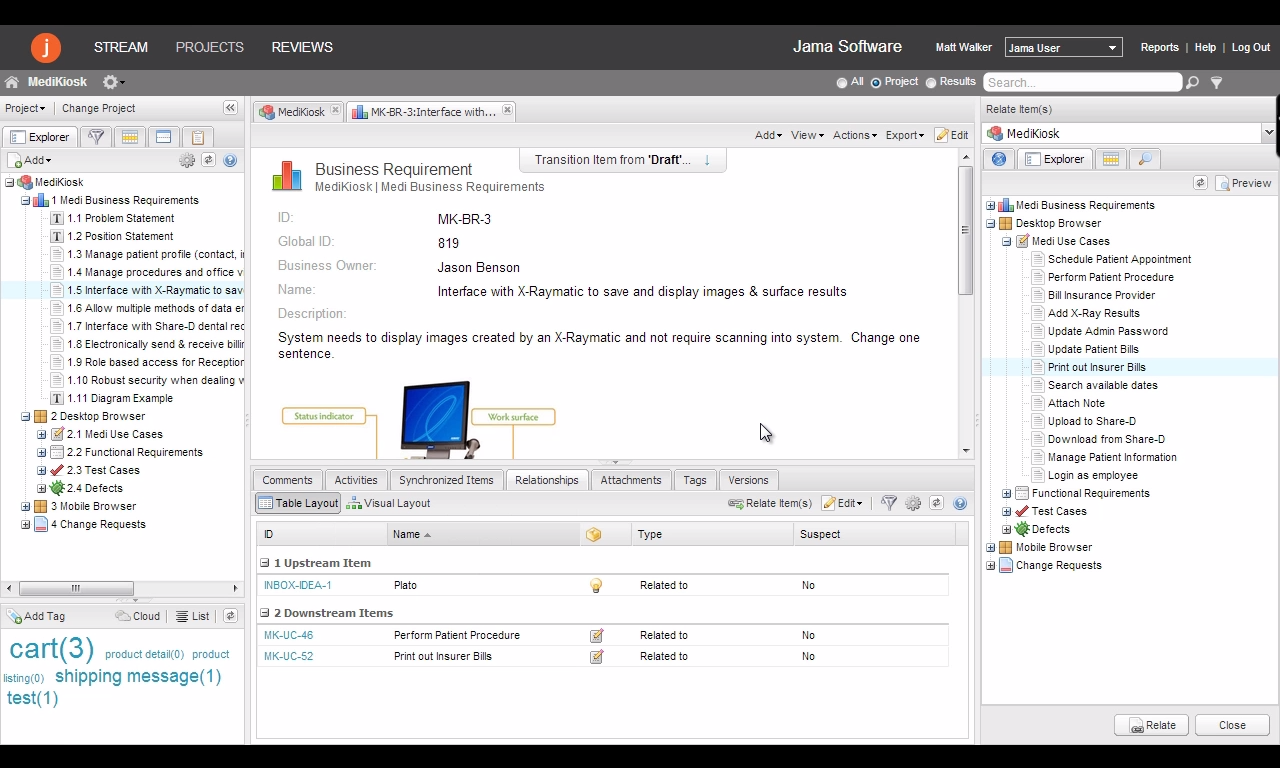Switch to the Attachments tab
The width and height of the screenshot is (1280, 768).
[631, 480]
